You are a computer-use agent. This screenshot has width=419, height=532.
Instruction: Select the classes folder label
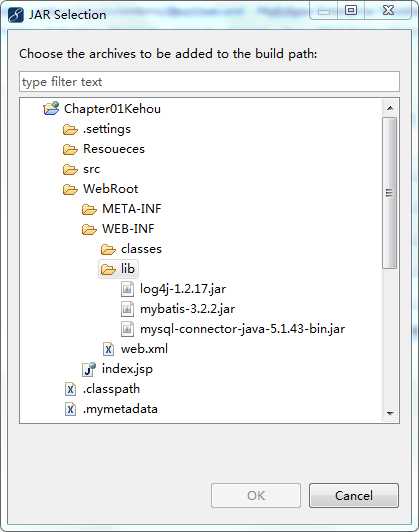[141, 249]
